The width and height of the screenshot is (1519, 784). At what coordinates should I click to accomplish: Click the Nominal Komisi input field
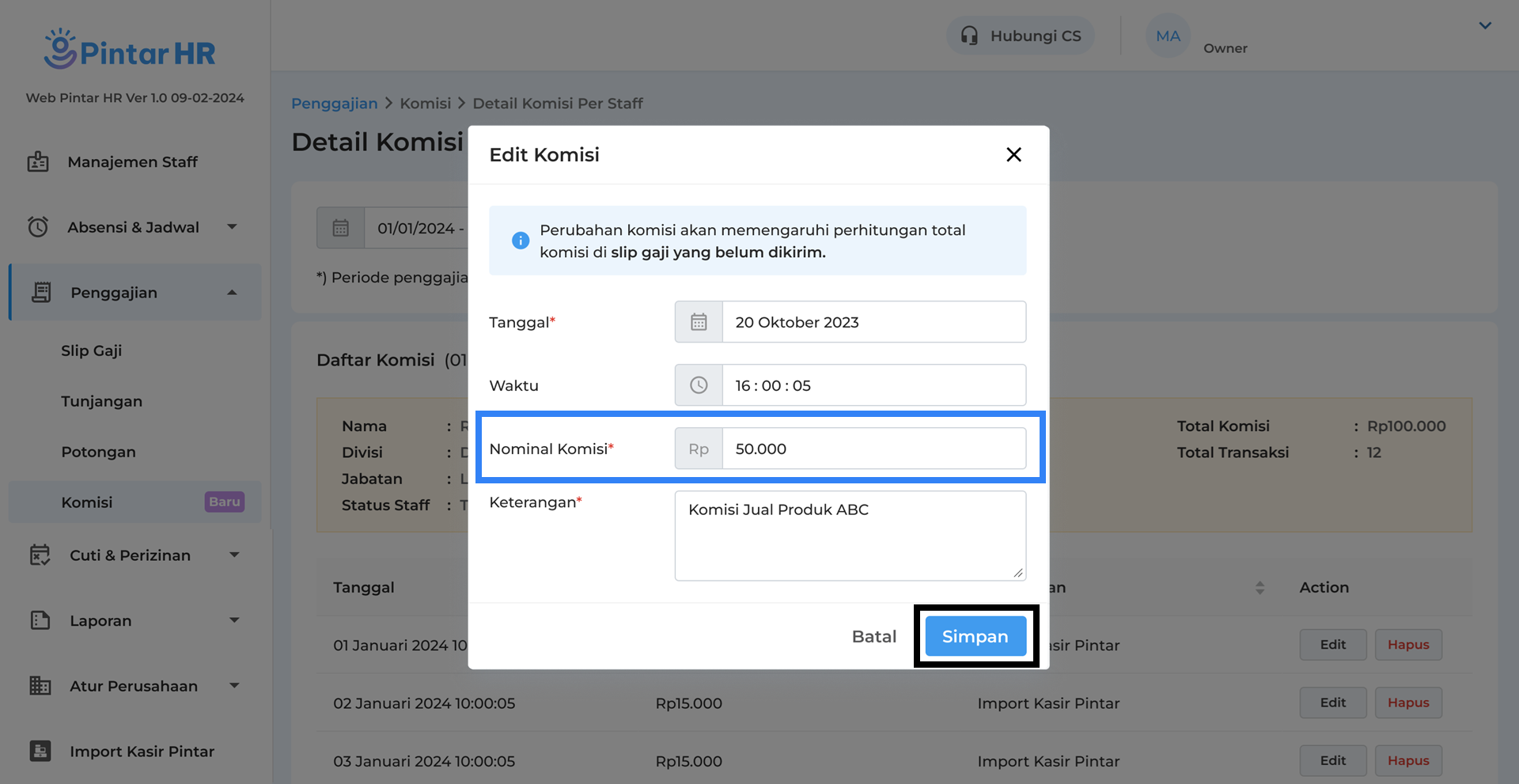pos(873,449)
